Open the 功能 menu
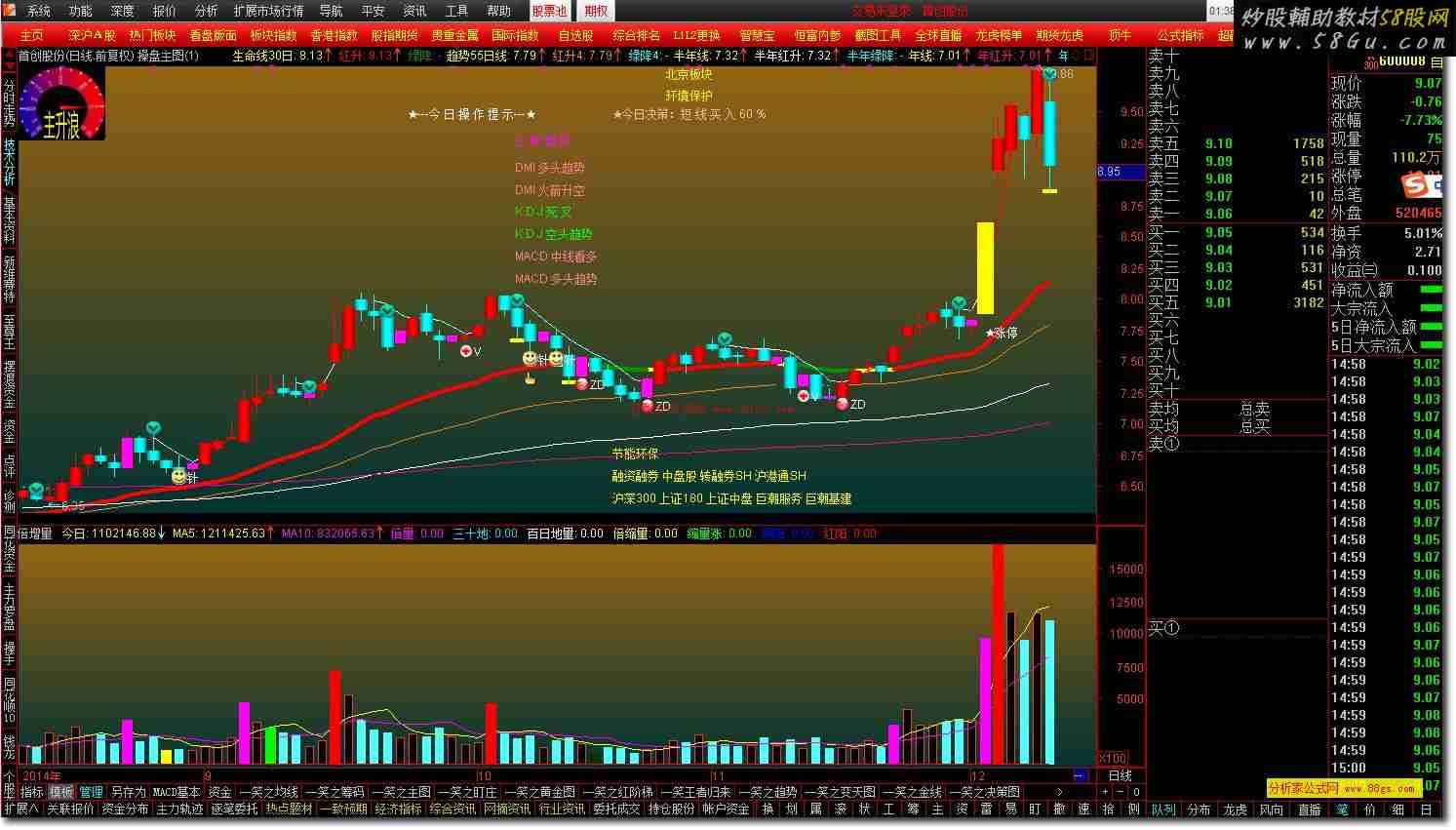The height and width of the screenshot is (830, 1456). 80,11
